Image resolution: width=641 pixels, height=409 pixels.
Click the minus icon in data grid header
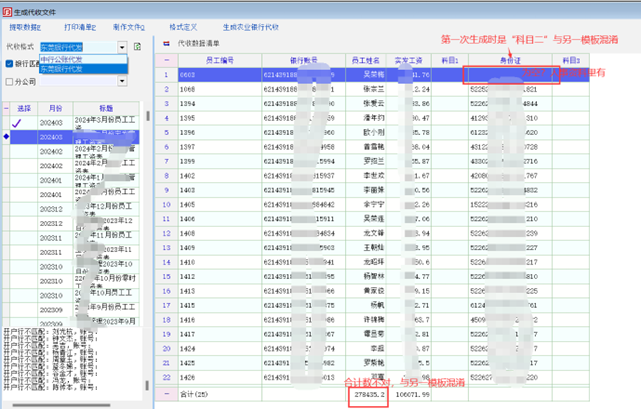click(168, 61)
